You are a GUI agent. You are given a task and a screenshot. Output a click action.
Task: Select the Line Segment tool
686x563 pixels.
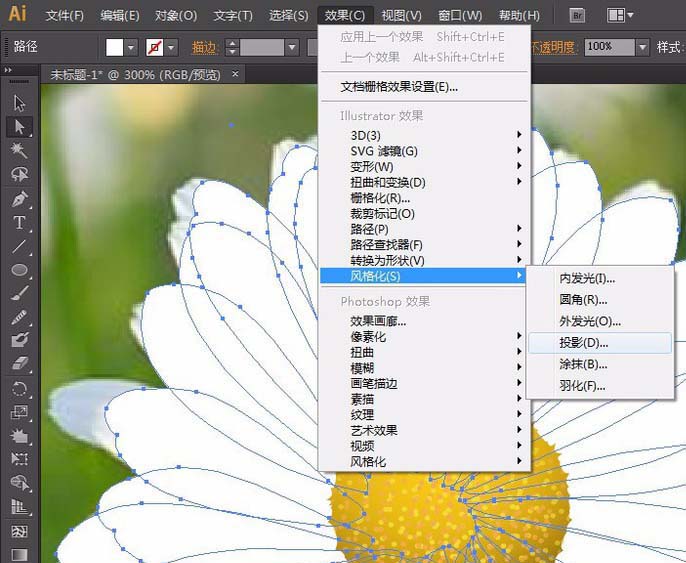coord(19,246)
